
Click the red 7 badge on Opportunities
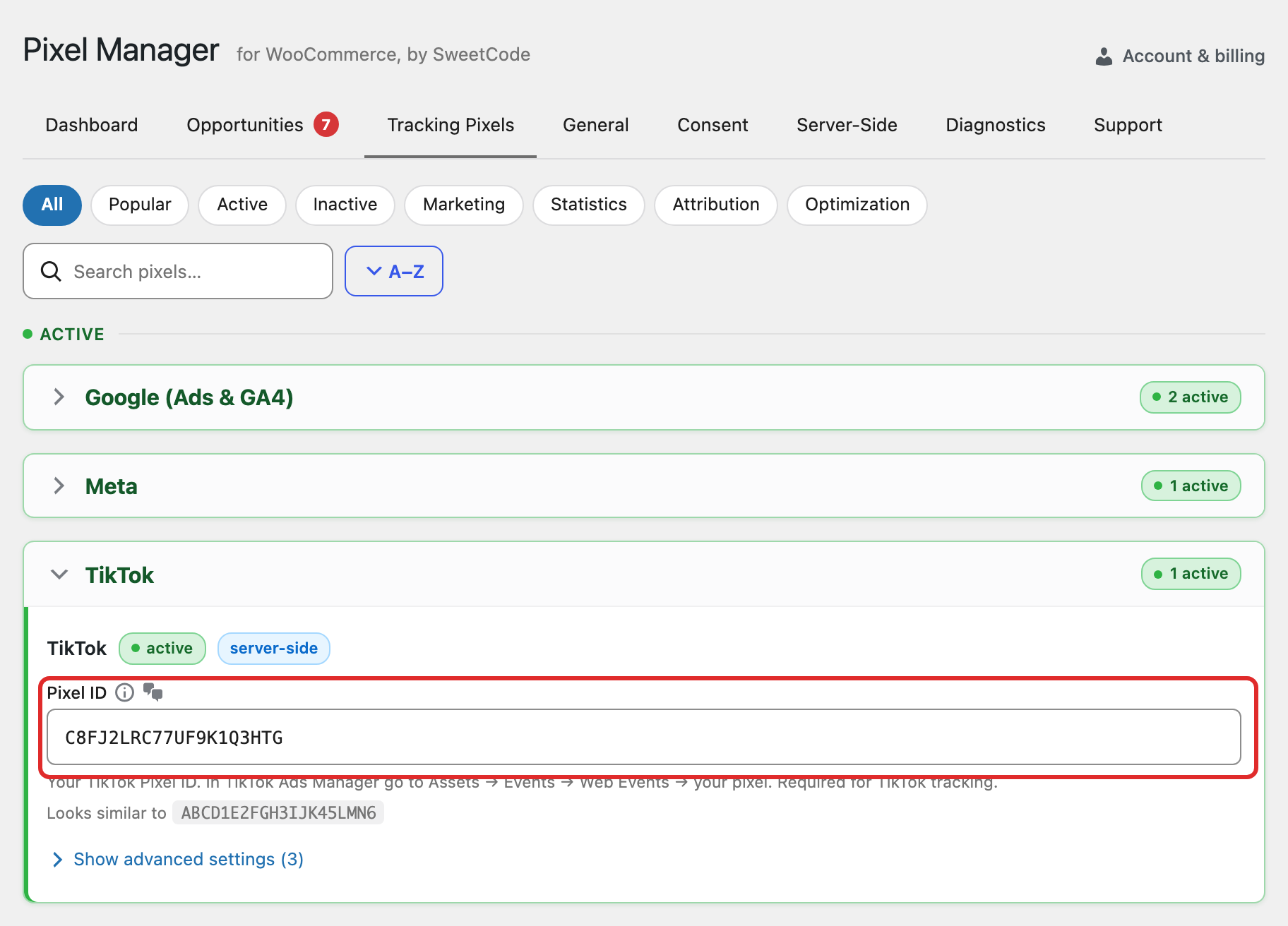coord(326,124)
